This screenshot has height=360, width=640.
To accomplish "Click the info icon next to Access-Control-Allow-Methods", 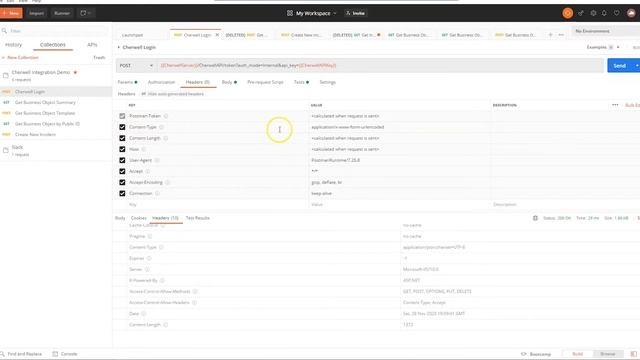I will (195, 291).
